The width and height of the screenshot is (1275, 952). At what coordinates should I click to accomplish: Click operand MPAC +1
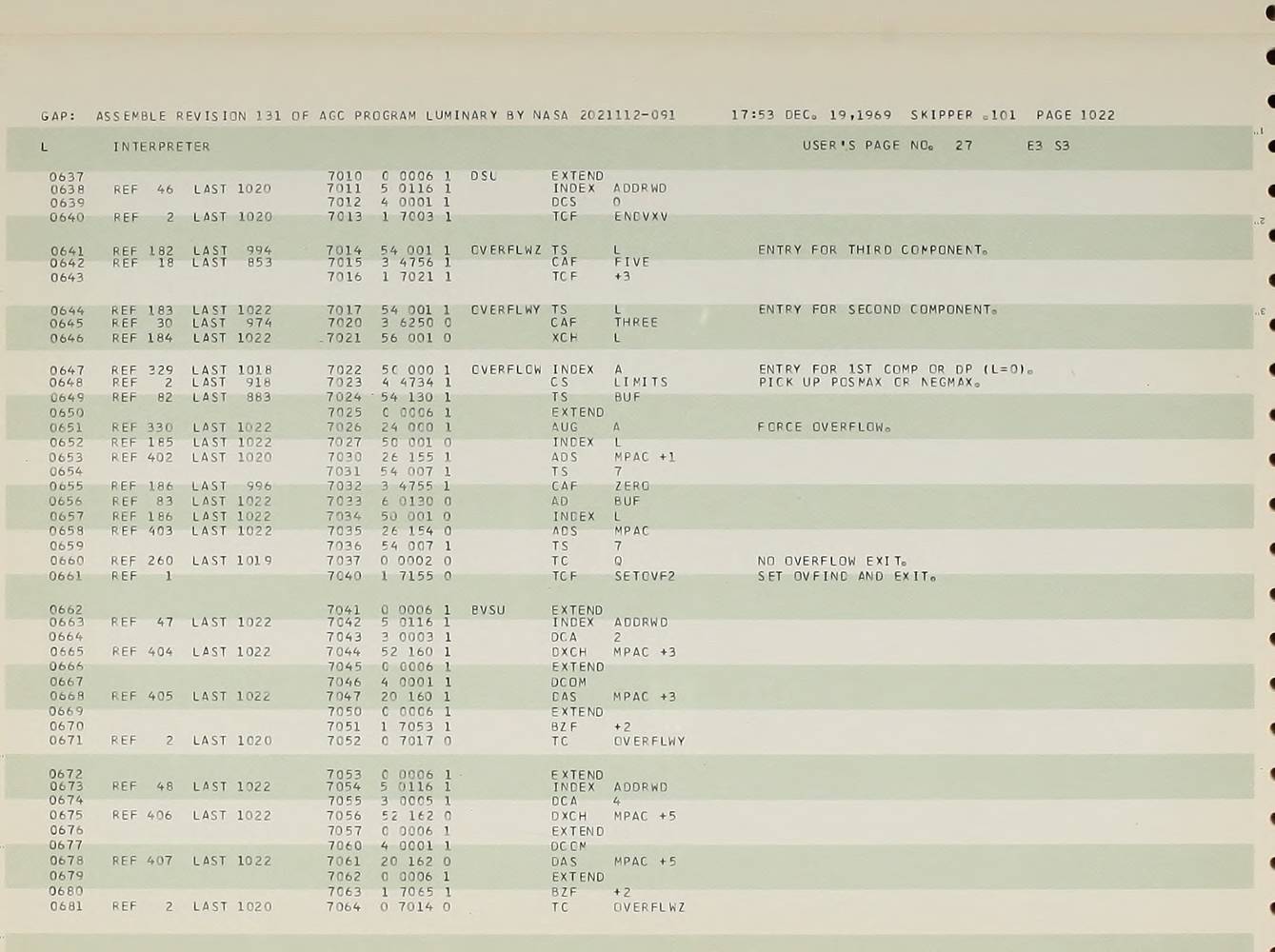tap(645, 457)
